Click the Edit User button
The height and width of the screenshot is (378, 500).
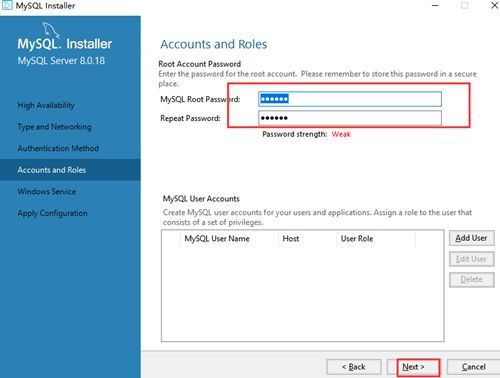point(472,259)
